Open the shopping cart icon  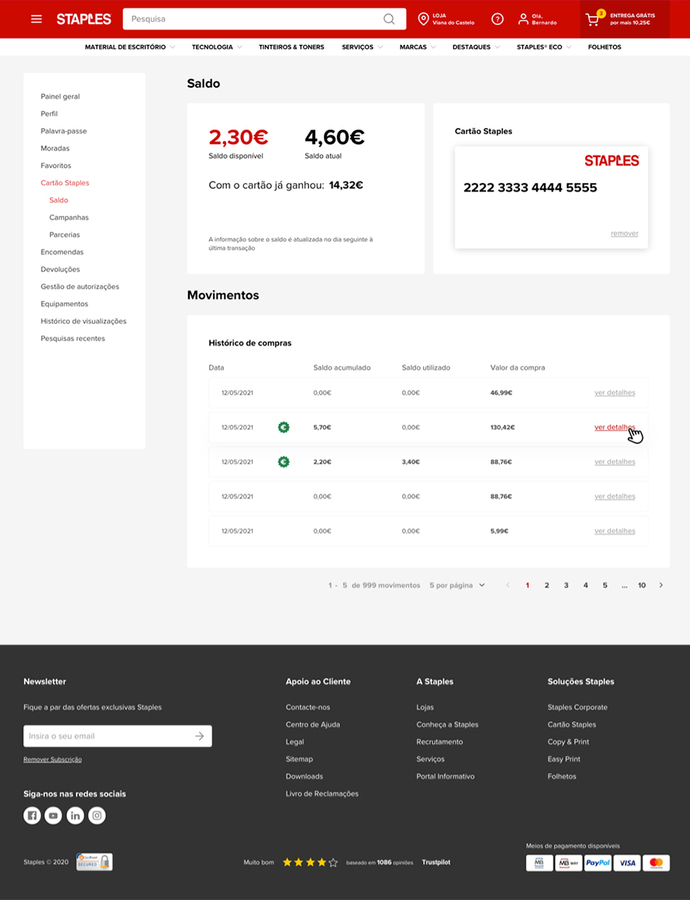pos(593,19)
